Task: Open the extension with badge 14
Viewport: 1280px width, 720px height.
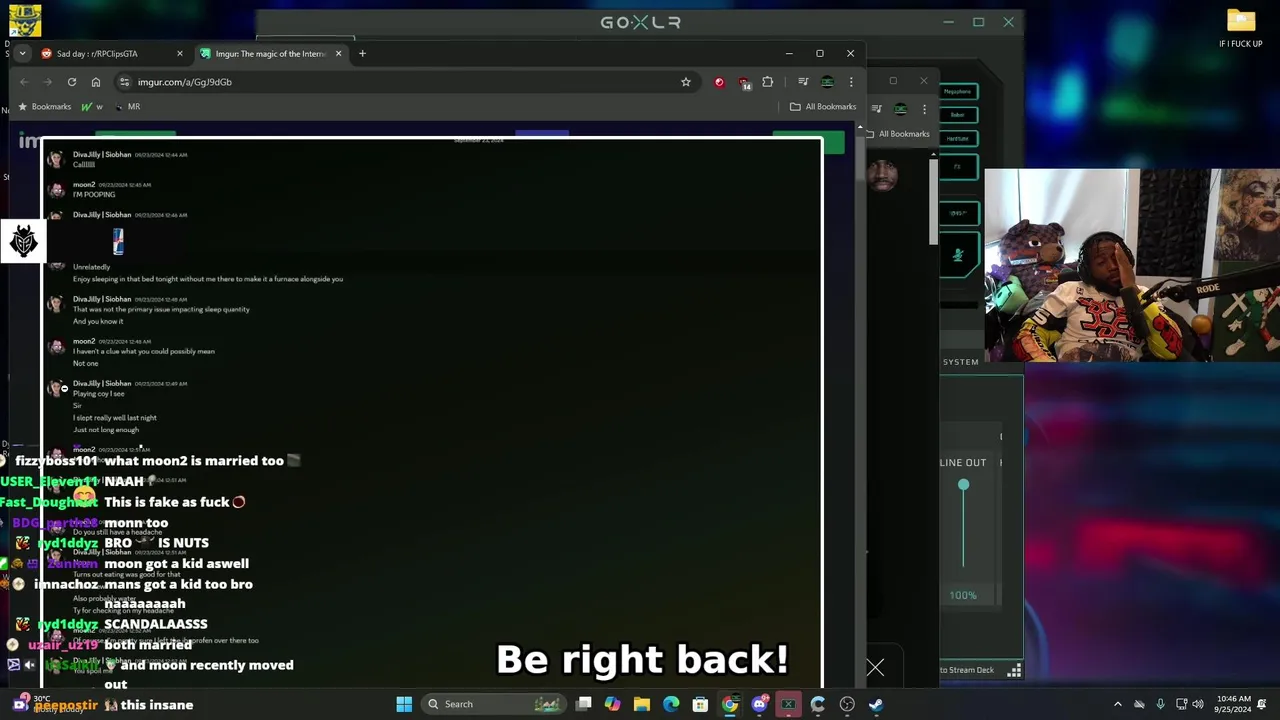Action: tap(744, 83)
